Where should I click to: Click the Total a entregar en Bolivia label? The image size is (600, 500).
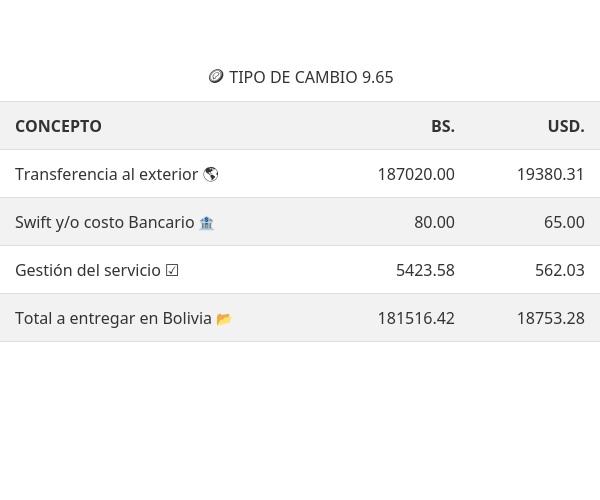coord(113,318)
